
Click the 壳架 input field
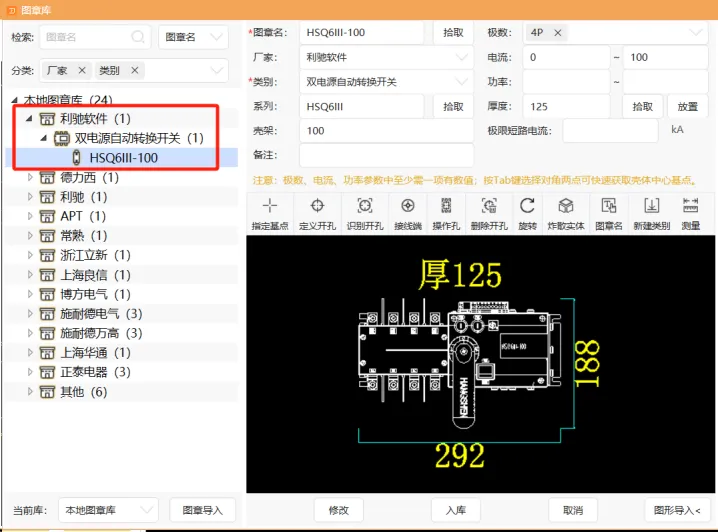coord(386,131)
